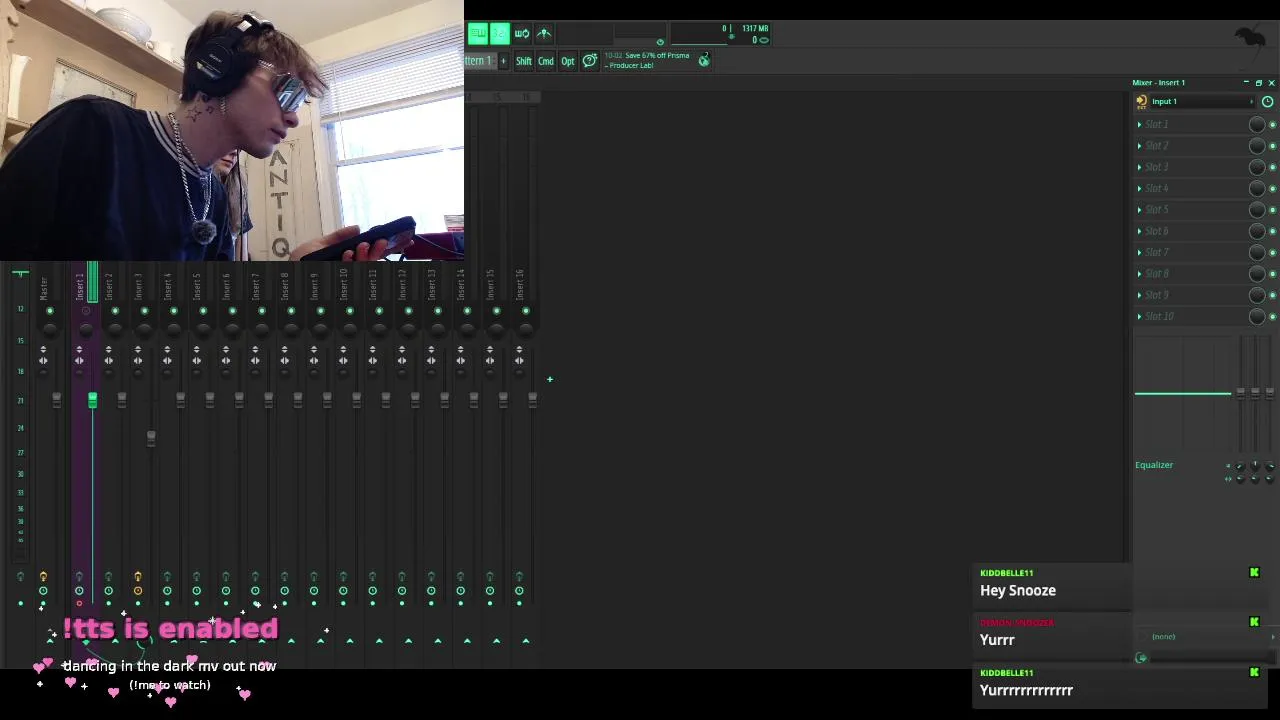Open the Piano roll view button

tap(478, 34)
